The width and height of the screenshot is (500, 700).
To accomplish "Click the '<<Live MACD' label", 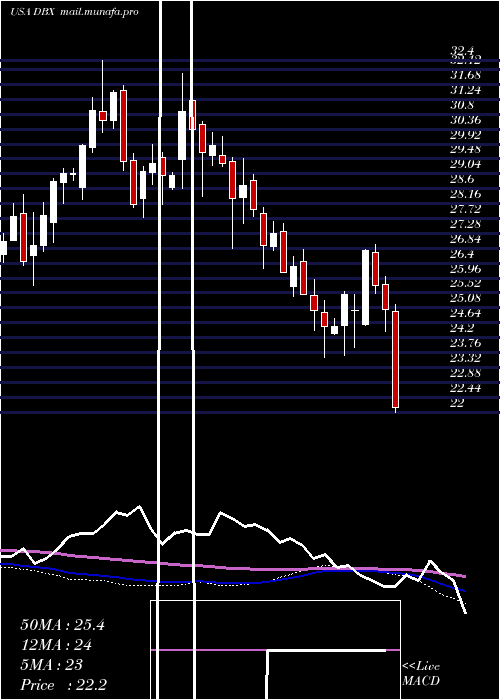I will click(421, 674).
